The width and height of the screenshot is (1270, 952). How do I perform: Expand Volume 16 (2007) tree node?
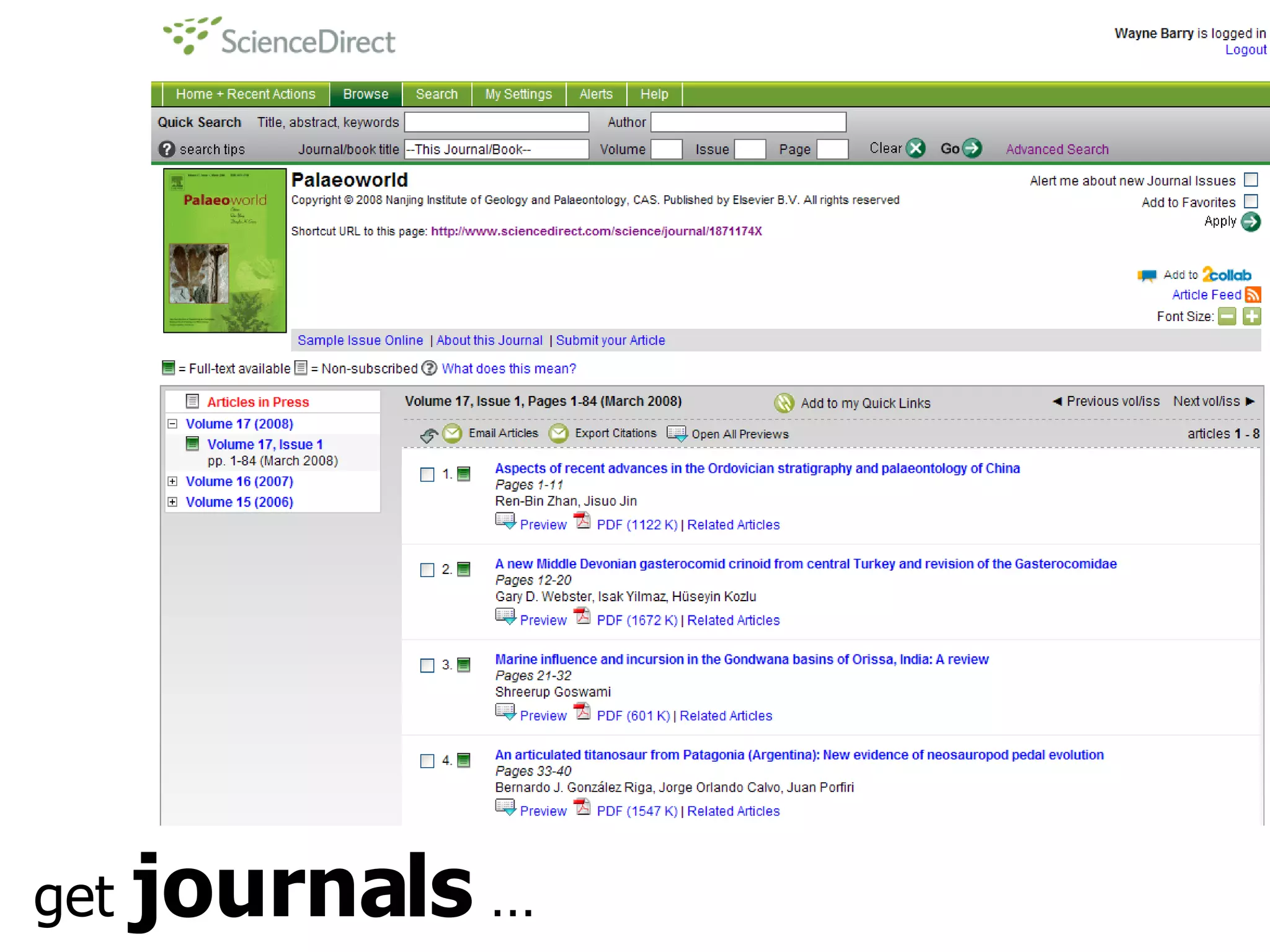click(x=172, y=482)
